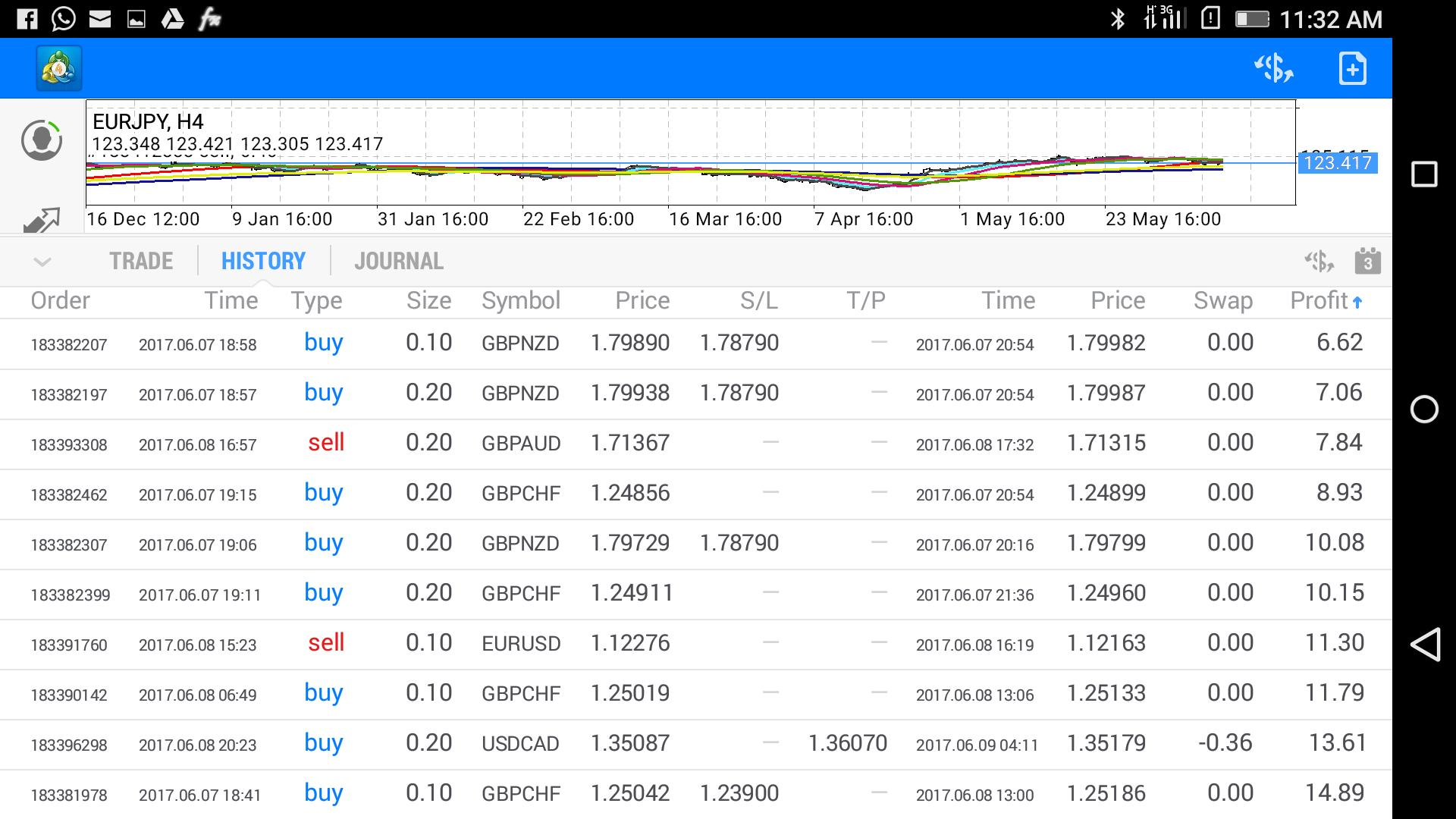The height and width of the screenshot is (819, 1456).
Task: Tap the add chart document icon
Action: (1352, 69)
